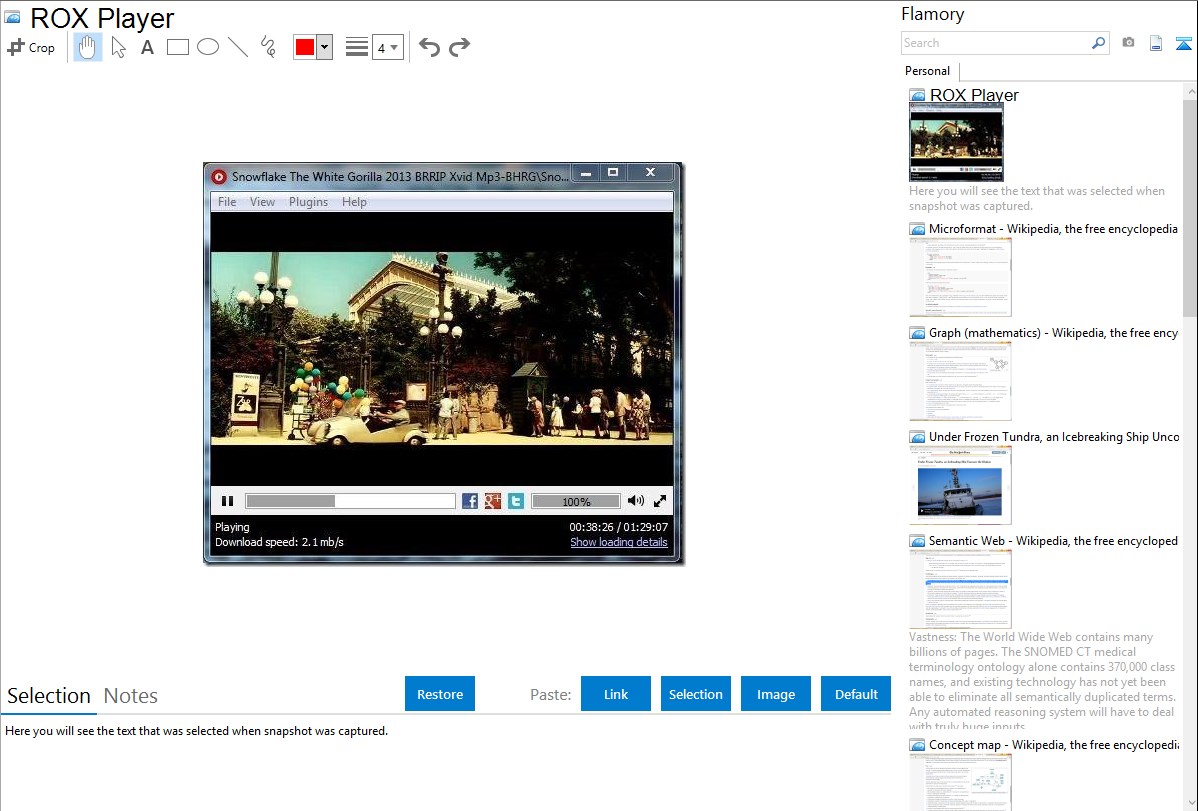
Task: Select the ellipse shape tool
Action: (208, 47)
